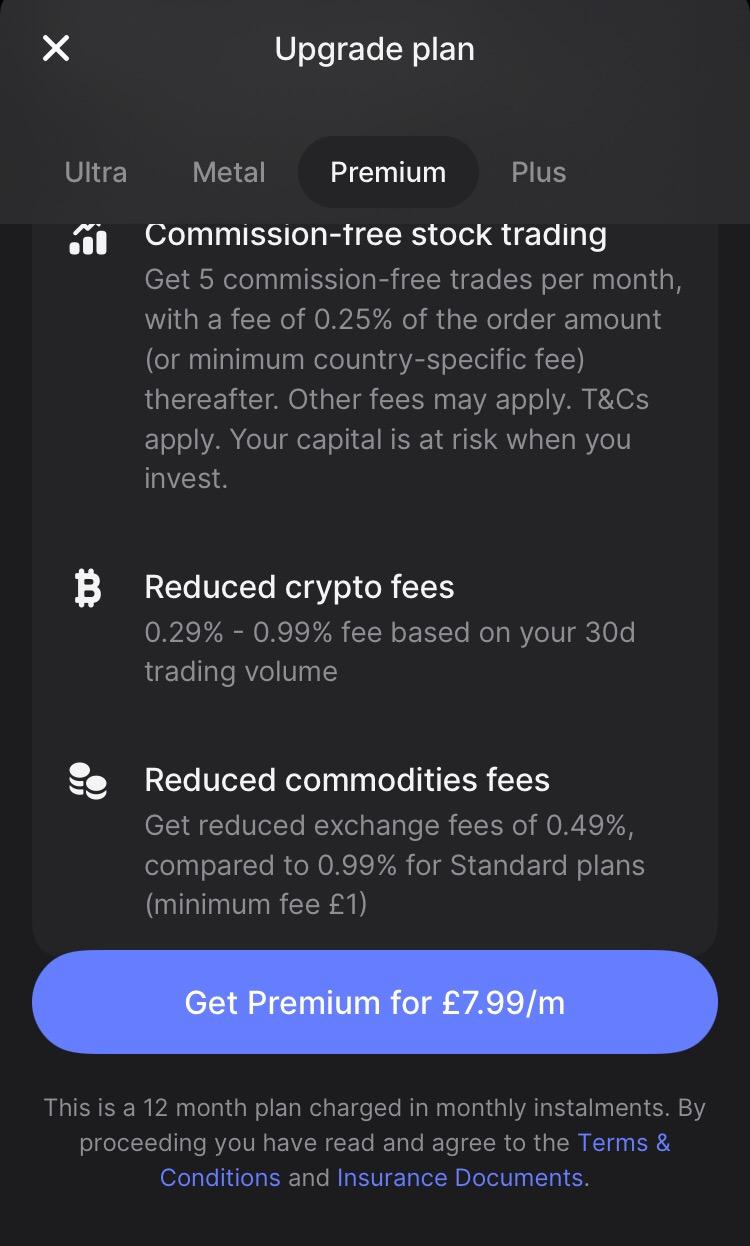Tap the 30d trading volume fee description

(389, 651)
